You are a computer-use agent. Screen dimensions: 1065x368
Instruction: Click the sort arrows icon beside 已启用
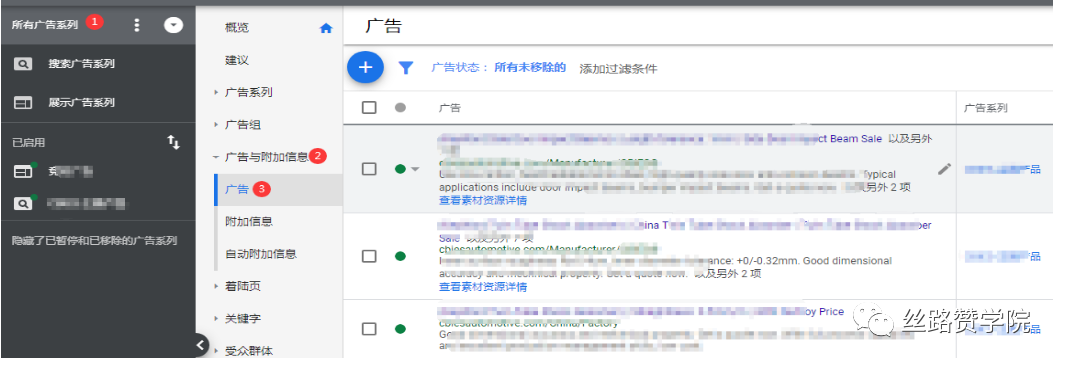pos(174,142)
